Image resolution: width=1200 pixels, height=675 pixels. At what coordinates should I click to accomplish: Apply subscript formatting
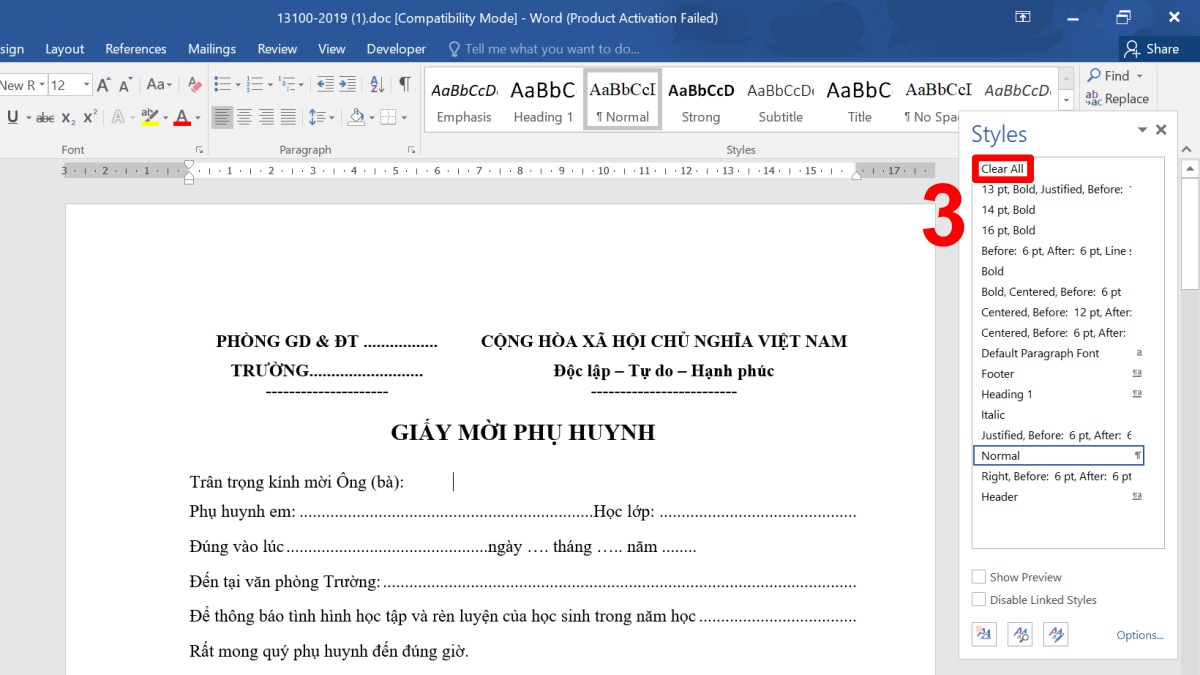point(67,117)
